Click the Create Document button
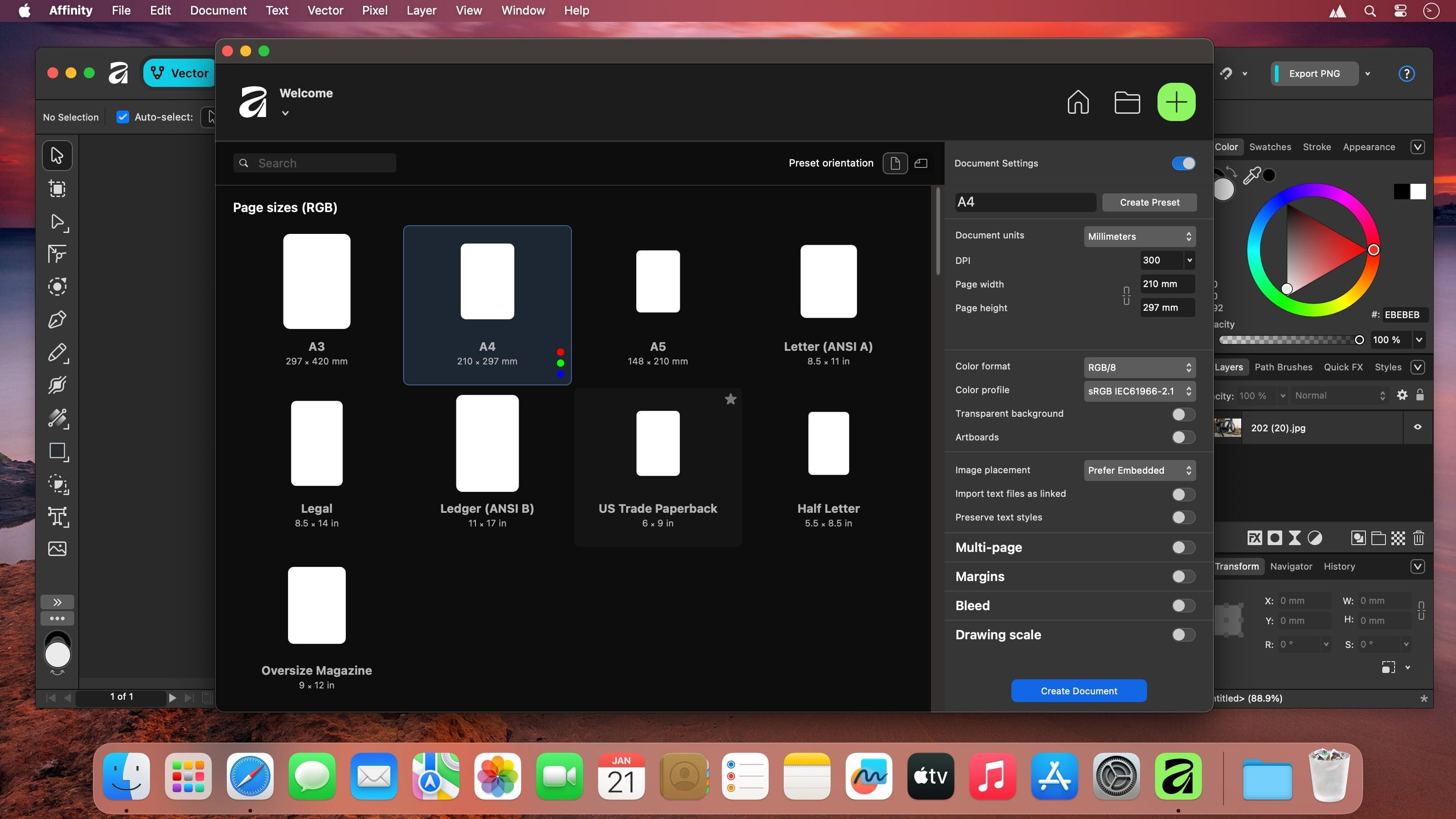Image resolution: width=1456 pixels, height=819 pixels. pyautogui.click(x=1078, y=691)
